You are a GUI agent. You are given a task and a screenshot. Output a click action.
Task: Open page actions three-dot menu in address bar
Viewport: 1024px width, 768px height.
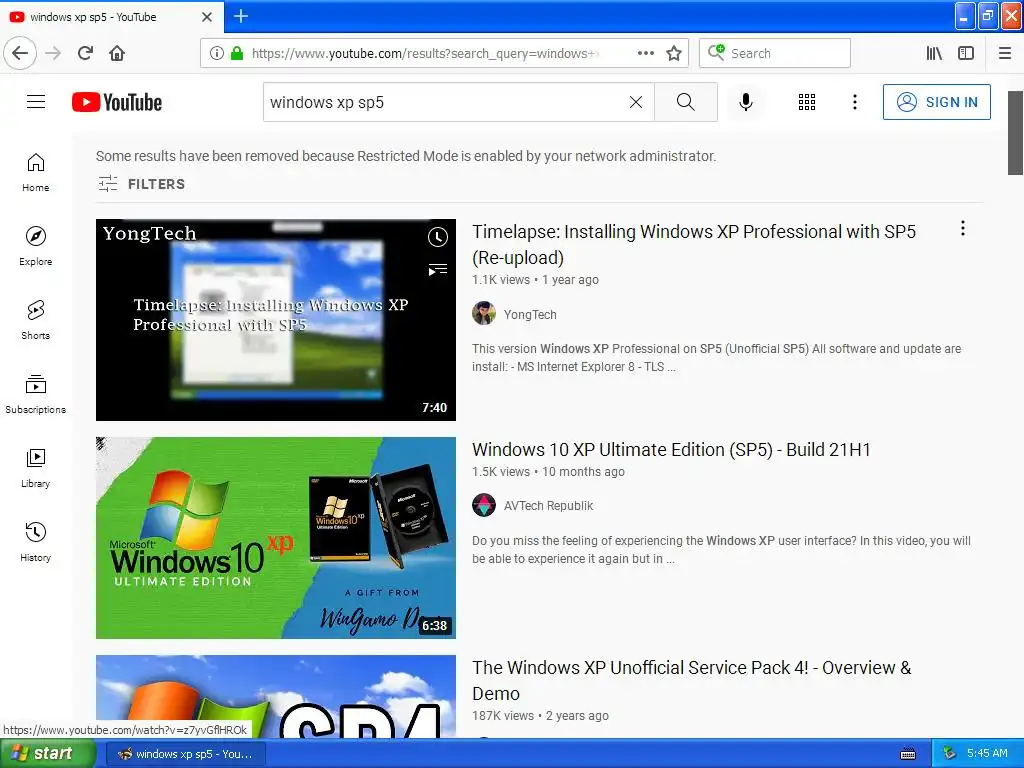[645, 53]
